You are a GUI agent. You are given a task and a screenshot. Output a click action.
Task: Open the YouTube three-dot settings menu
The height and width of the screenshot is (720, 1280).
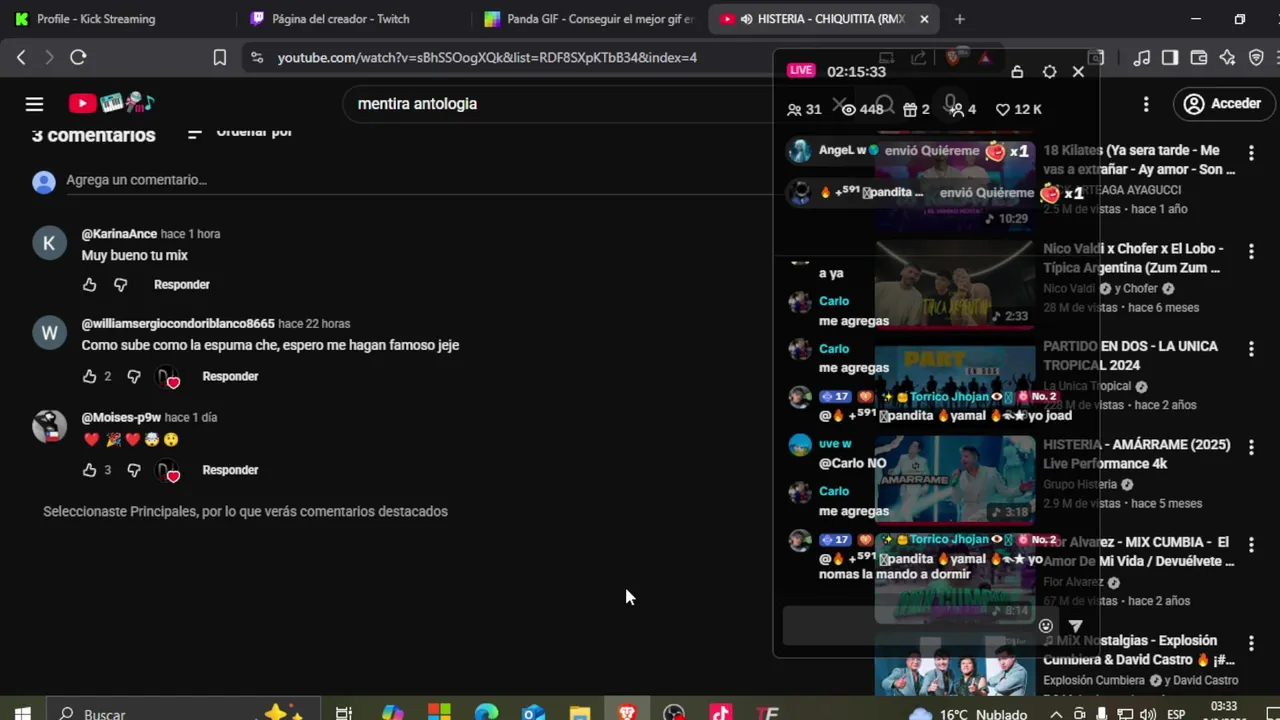click(1146, 104)
